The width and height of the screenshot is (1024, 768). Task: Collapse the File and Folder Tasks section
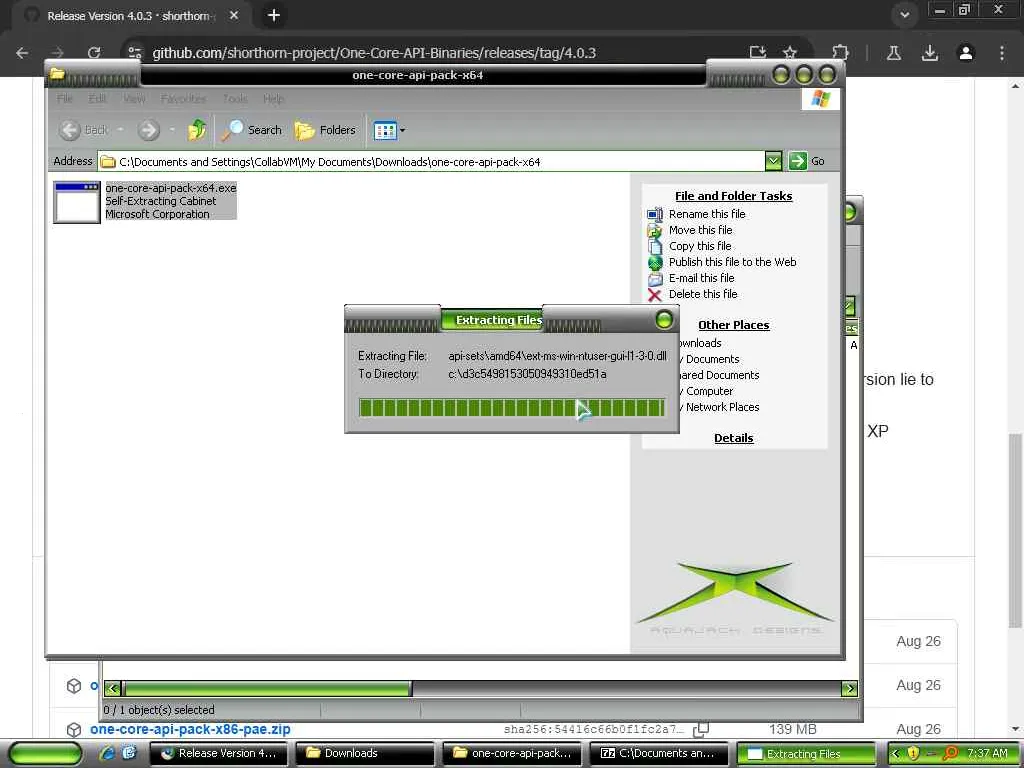click(x=733, y=196)
